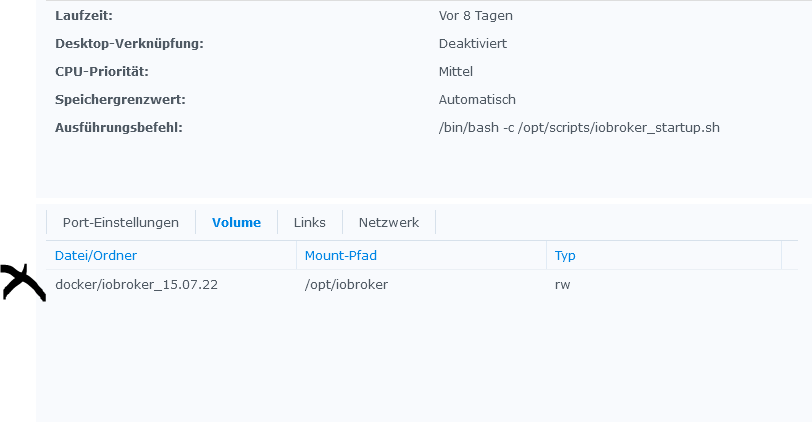Click the CPU-Priorität label
This screenshot has width=812, height=422.
[x=102, y=72]
